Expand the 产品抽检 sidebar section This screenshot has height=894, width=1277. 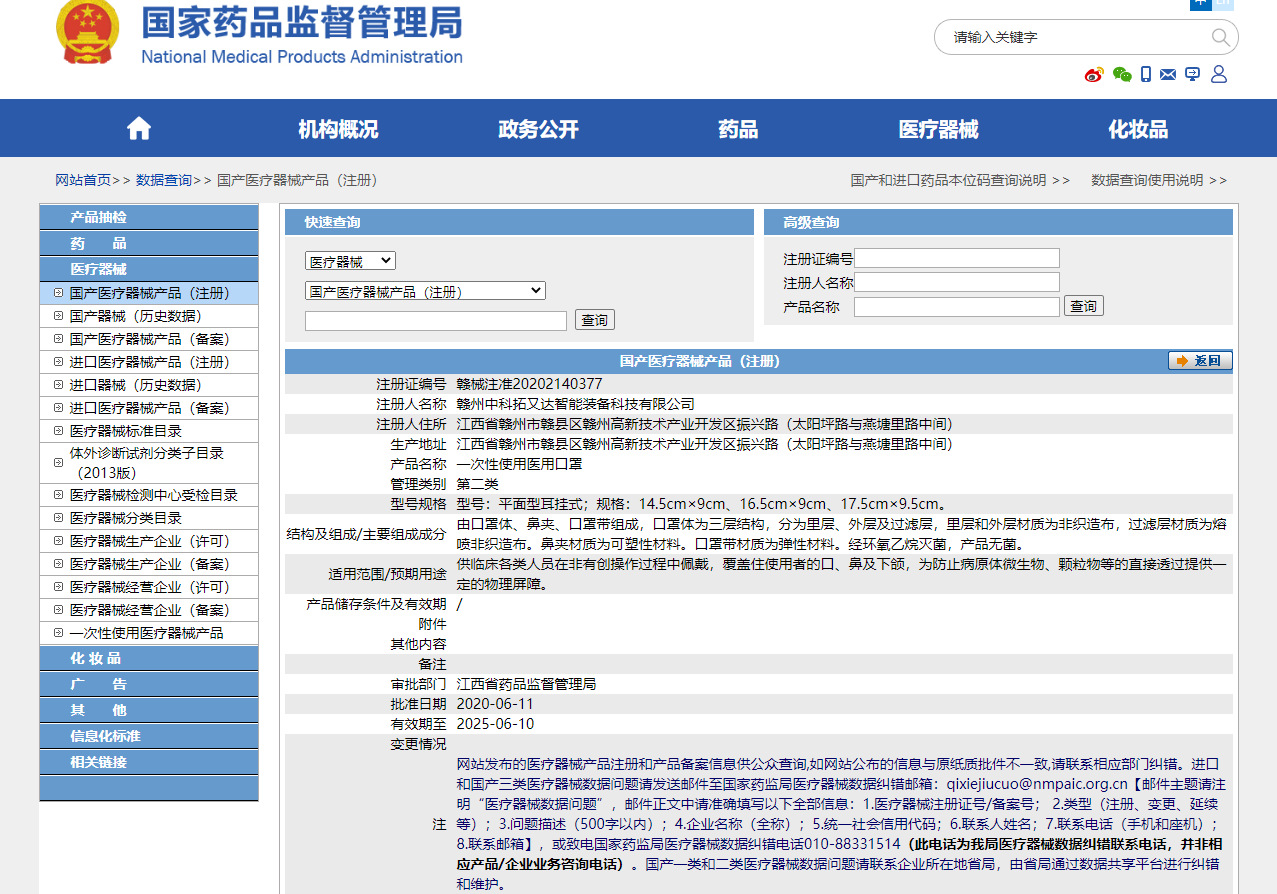click(x=149, y=217)
